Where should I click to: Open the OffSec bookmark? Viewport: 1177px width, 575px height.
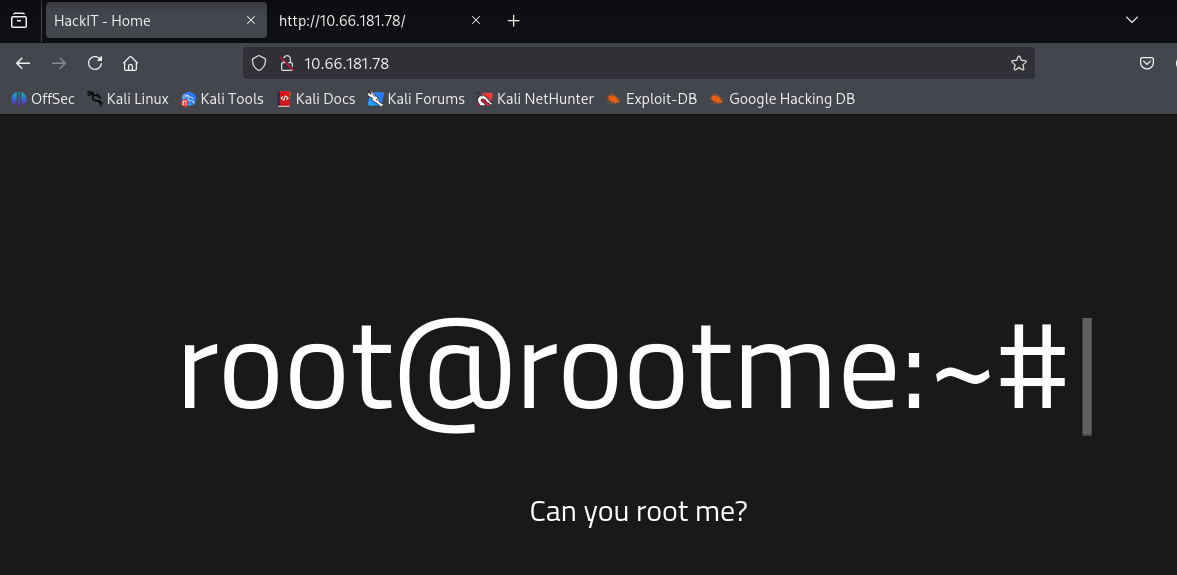point(43,99)
